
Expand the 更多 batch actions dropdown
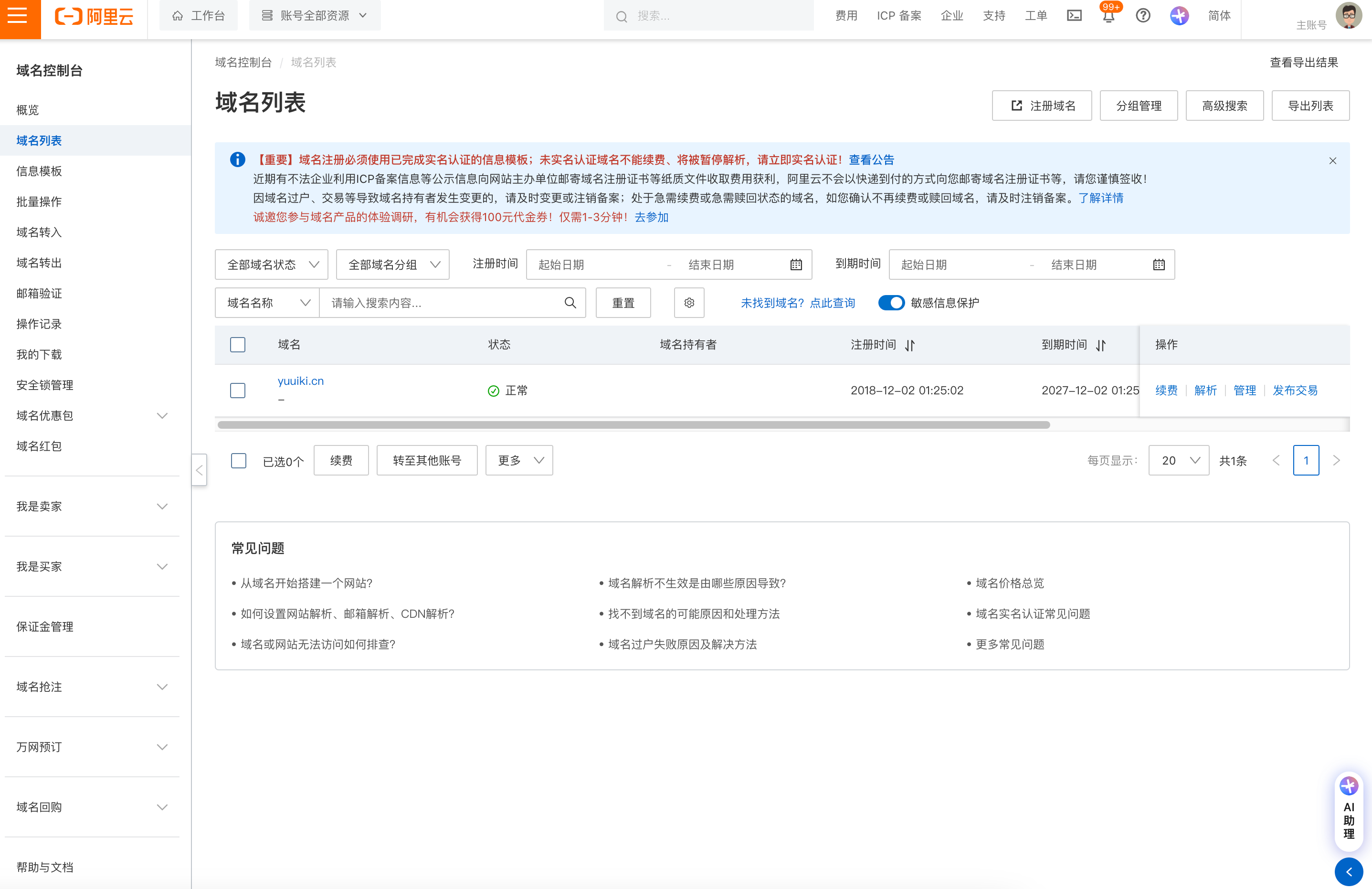(x=519, y=460)
